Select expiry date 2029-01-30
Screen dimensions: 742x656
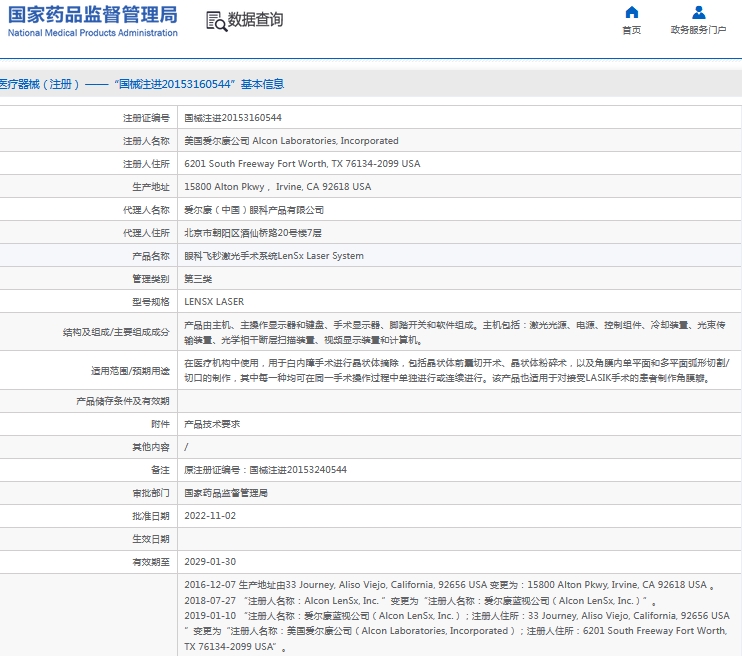(x=210, y=562)
